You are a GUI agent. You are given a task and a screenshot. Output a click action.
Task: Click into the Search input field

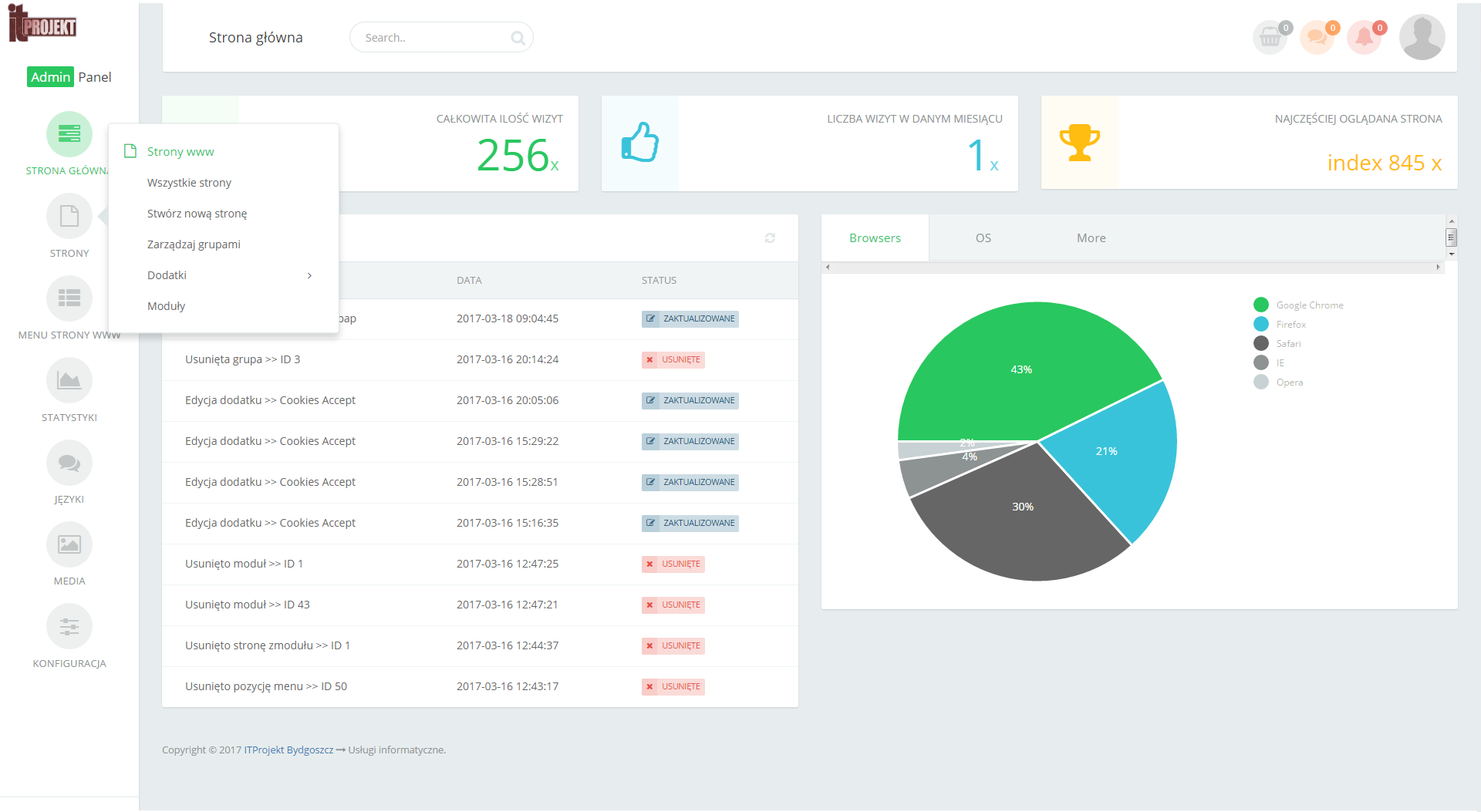pyautogui.click(x=432, y=38)
